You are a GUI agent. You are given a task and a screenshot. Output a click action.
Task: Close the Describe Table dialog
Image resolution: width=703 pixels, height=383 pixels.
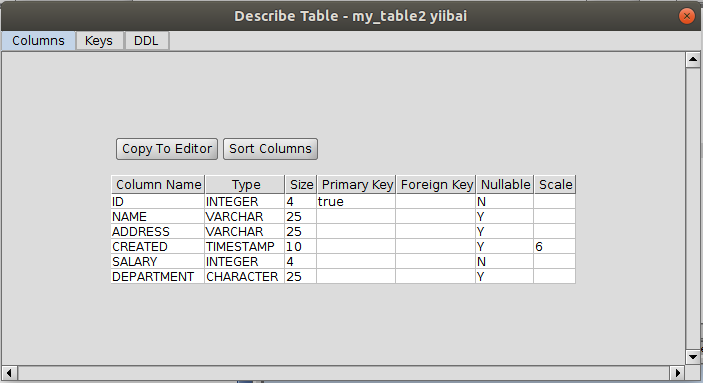coord(686,16)
